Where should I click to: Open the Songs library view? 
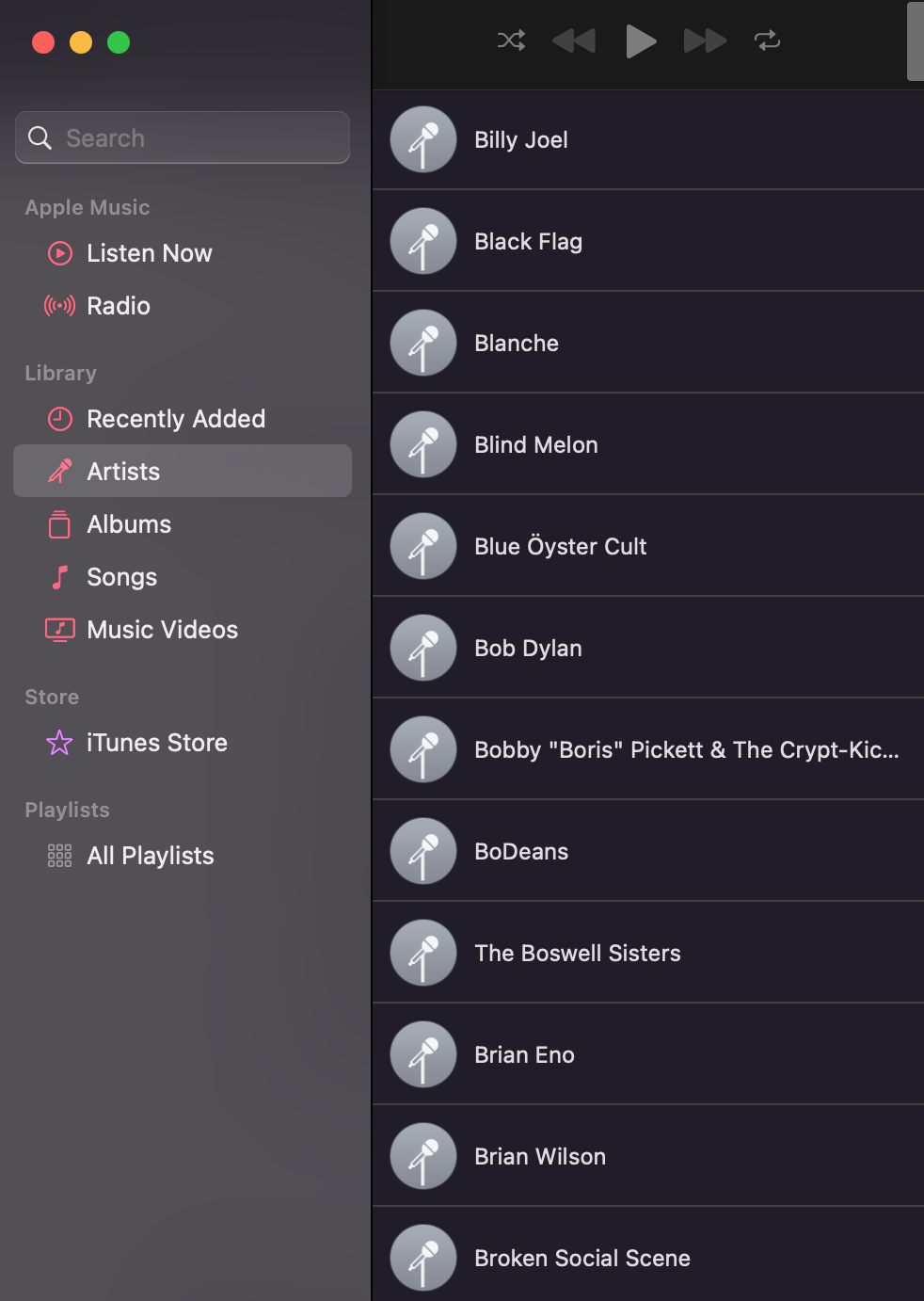pyautogui.click(x=122, y=577)
